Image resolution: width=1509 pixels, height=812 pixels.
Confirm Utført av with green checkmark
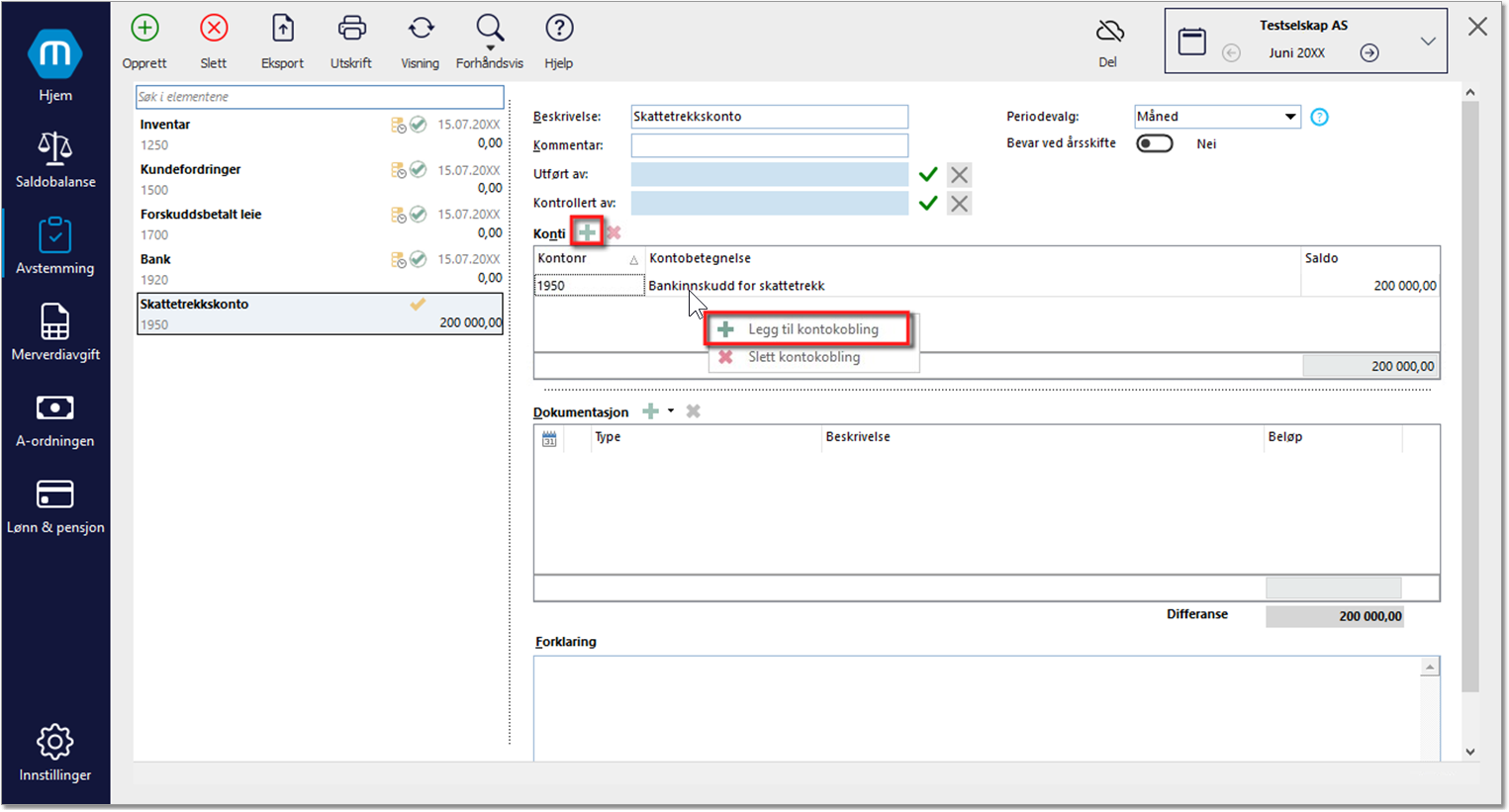928,175
